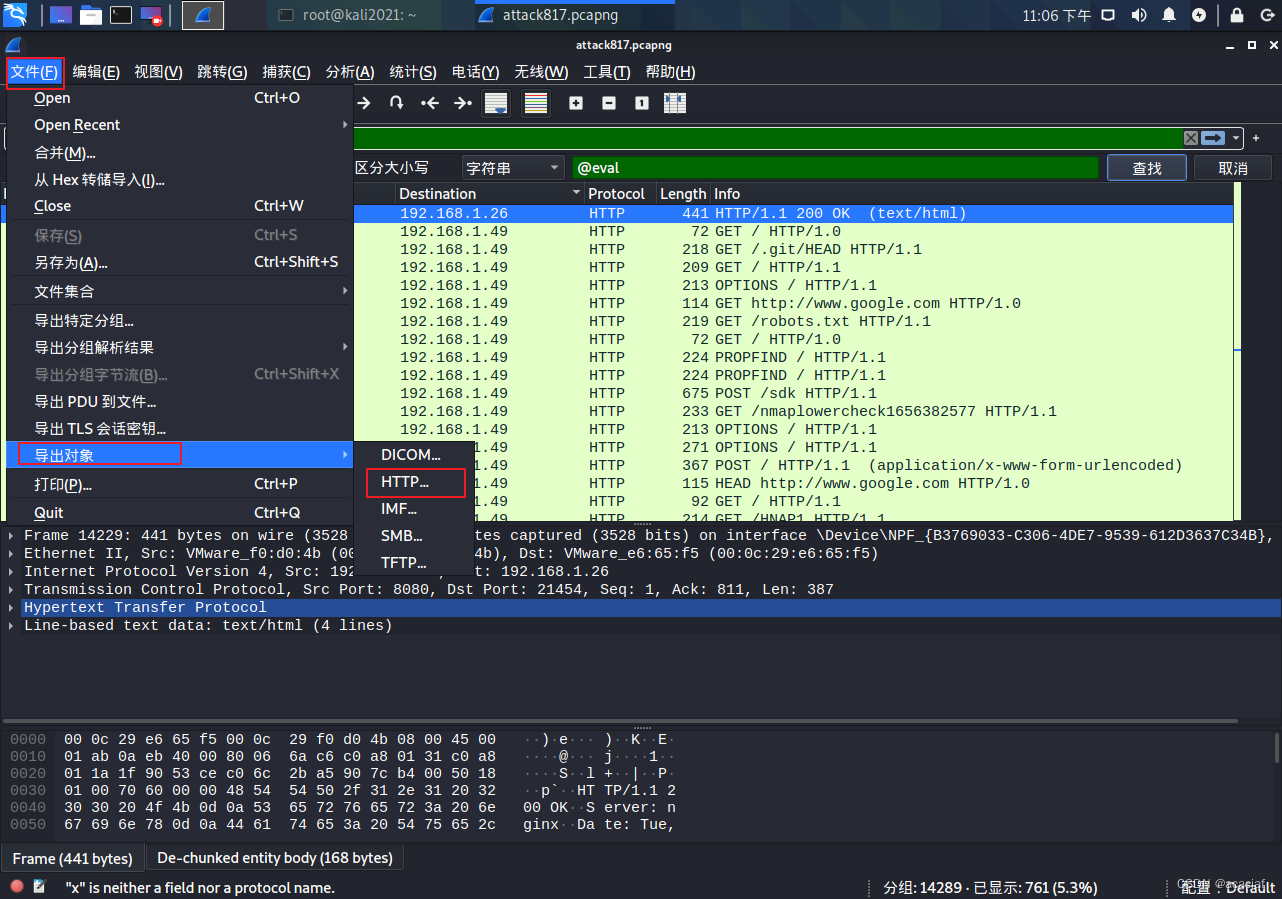Screen dimensions: 1282x899
Task: Click the volume speaker tray icon
Action: (1138, 15)
